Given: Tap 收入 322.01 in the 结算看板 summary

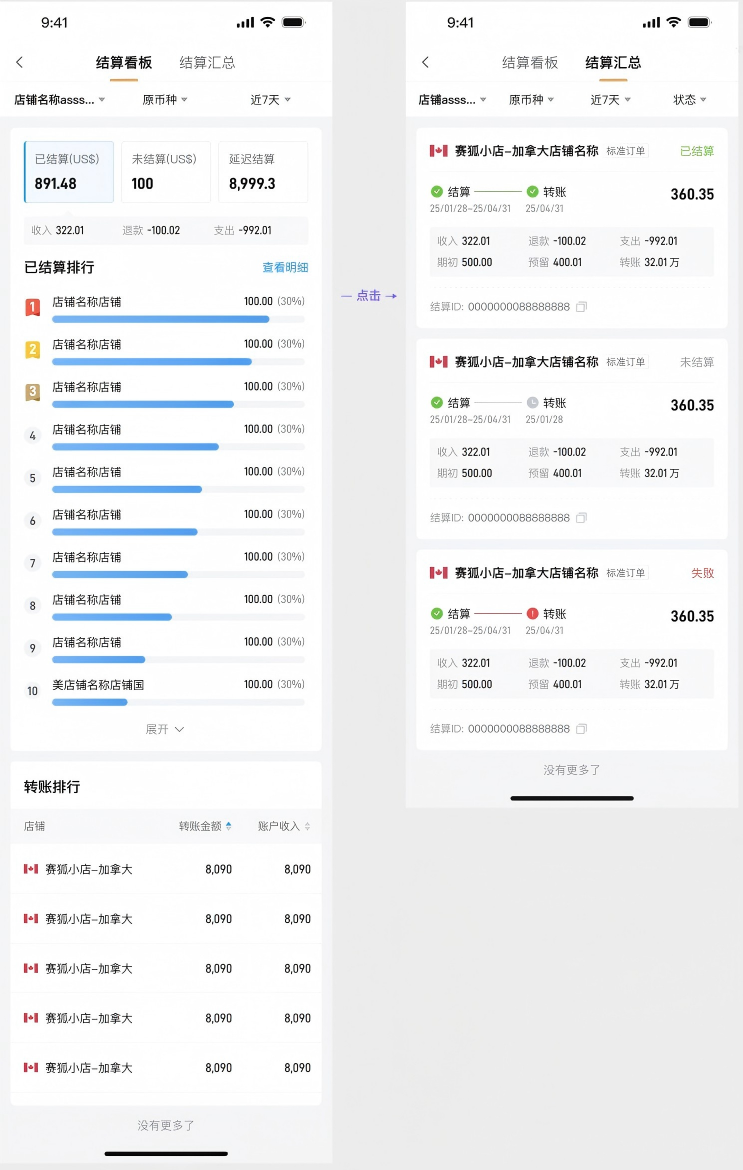Looking at the screenshot, I should 57,231.
